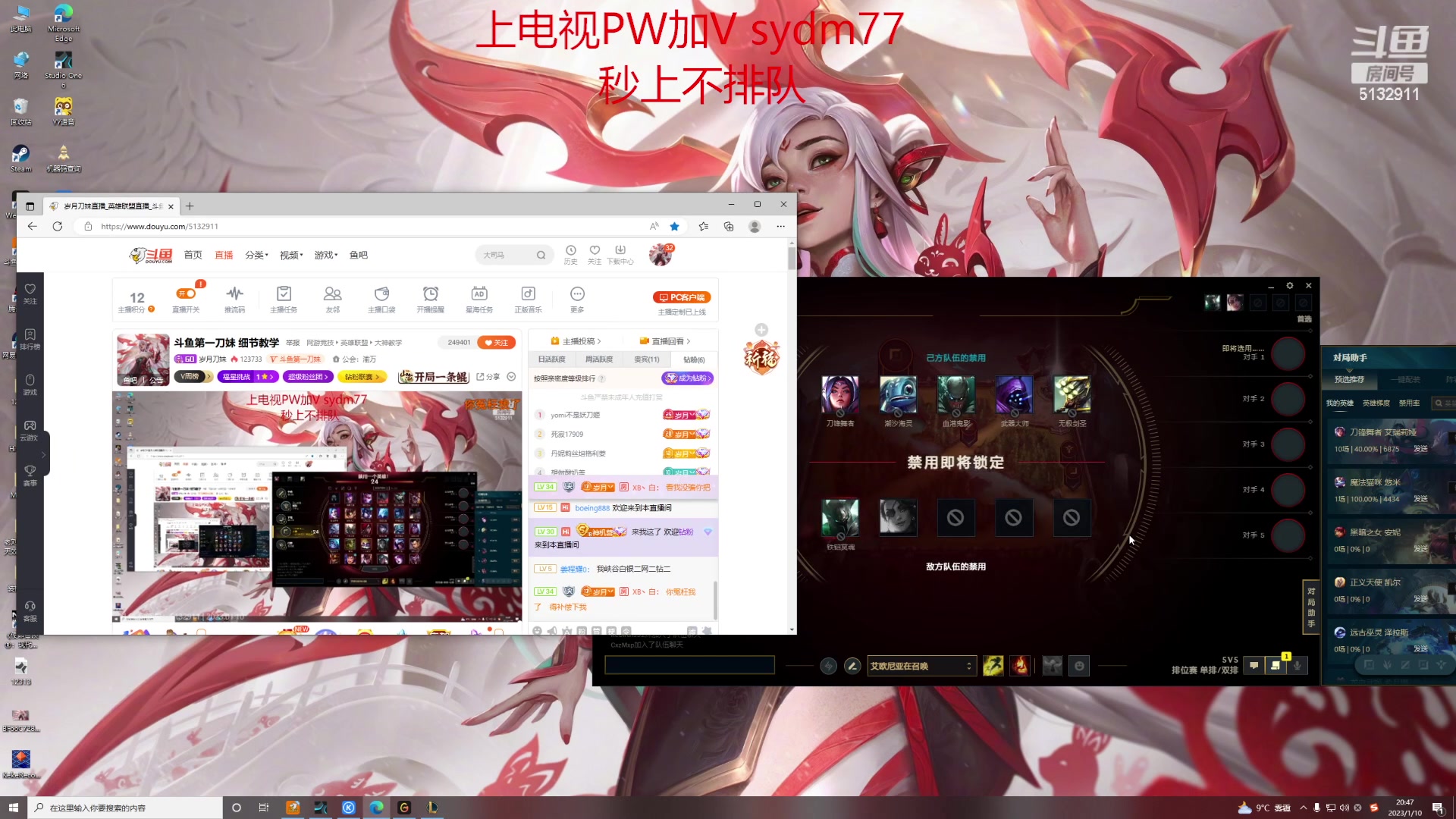Click the orange 关注 follow button
Viewport: 1456px width, 819px height.
click(496, 343)
